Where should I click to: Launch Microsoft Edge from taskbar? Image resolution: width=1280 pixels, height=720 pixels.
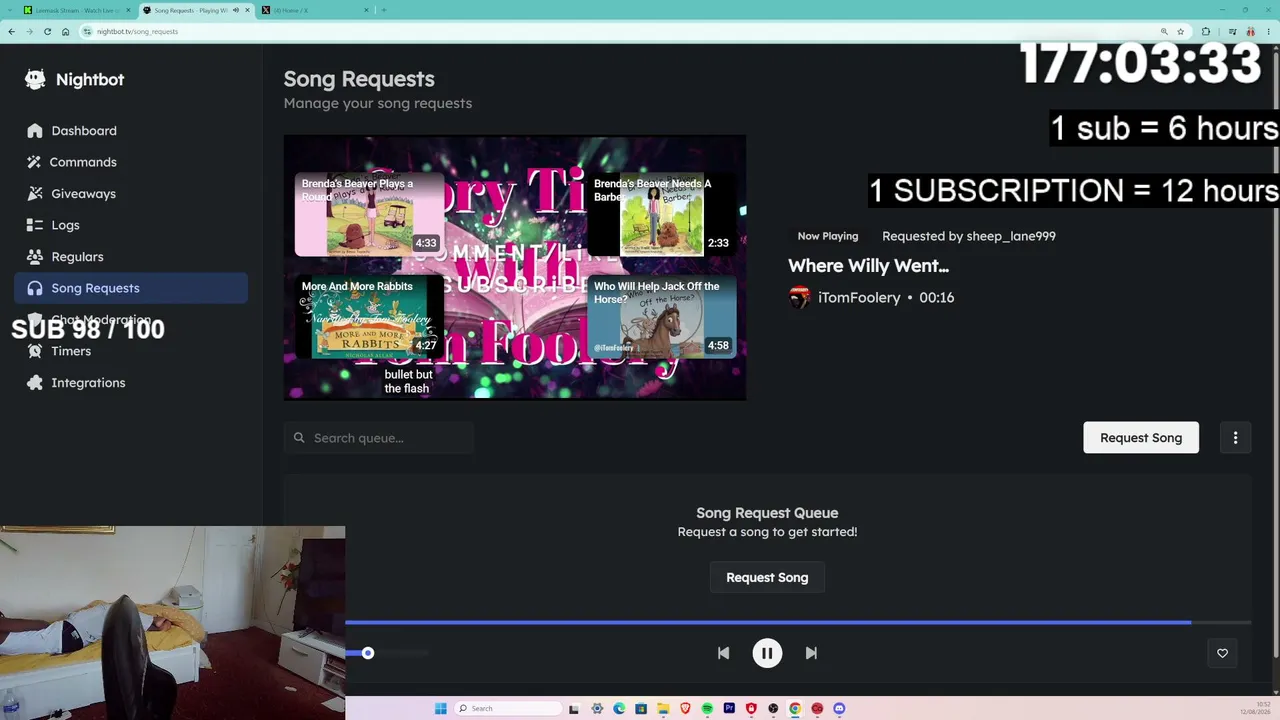[x=619, y=709]
